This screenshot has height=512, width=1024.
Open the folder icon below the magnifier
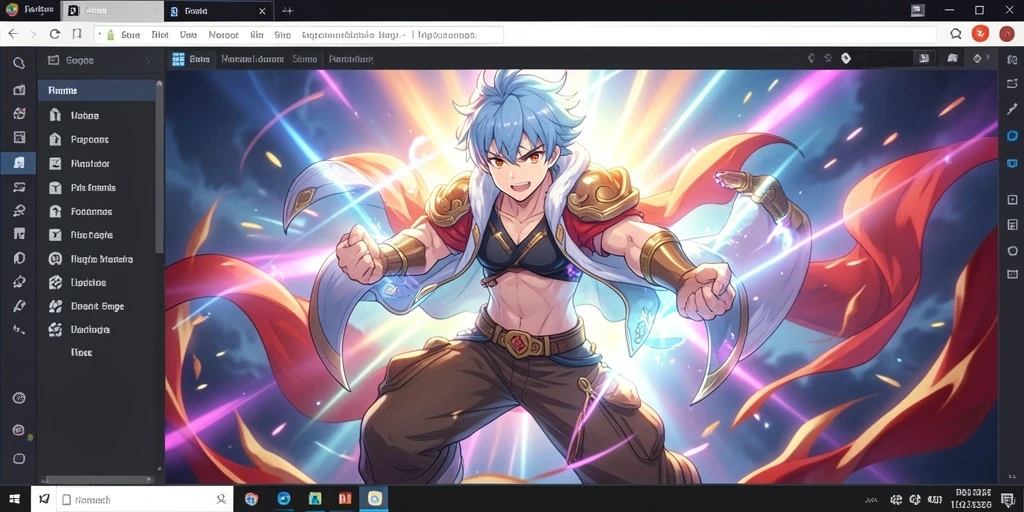coord(19,89)
